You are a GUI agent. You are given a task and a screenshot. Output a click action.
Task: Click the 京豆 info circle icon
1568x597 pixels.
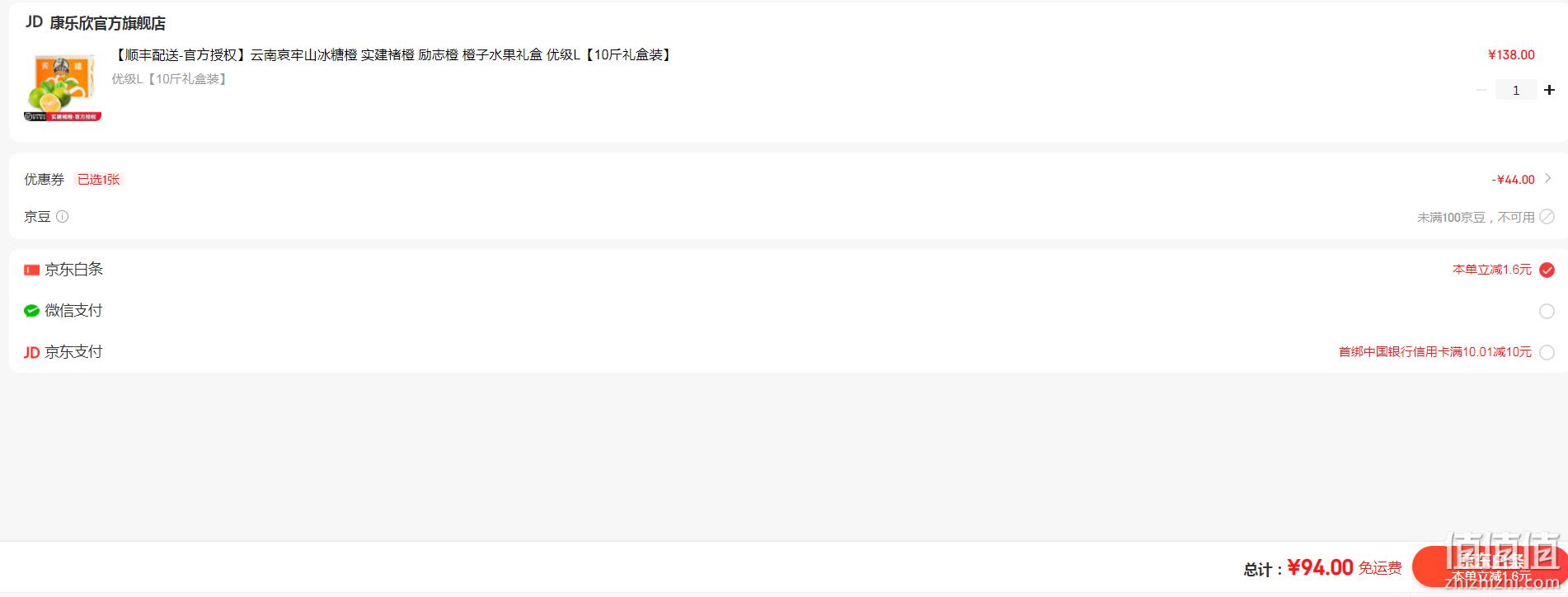tap(63, 217)
